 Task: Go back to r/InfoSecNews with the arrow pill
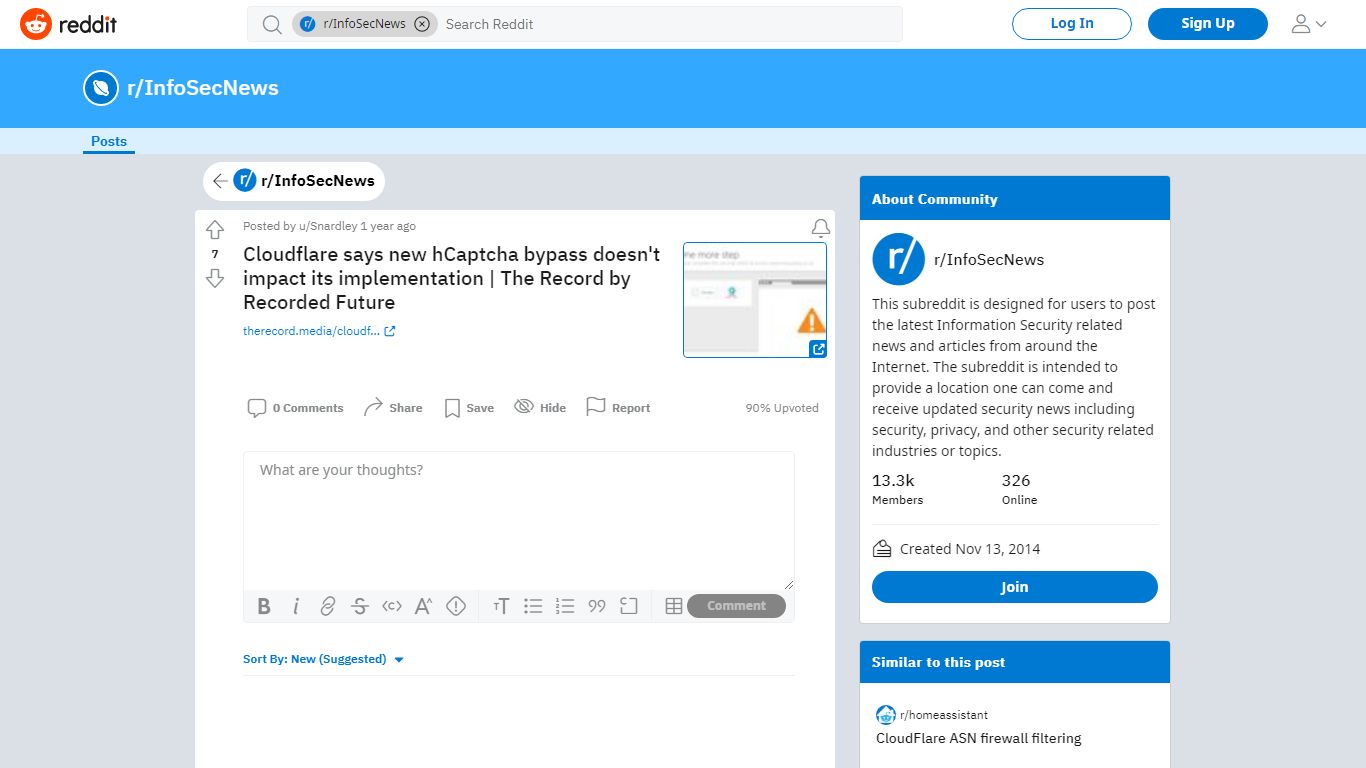click(294, 181)
